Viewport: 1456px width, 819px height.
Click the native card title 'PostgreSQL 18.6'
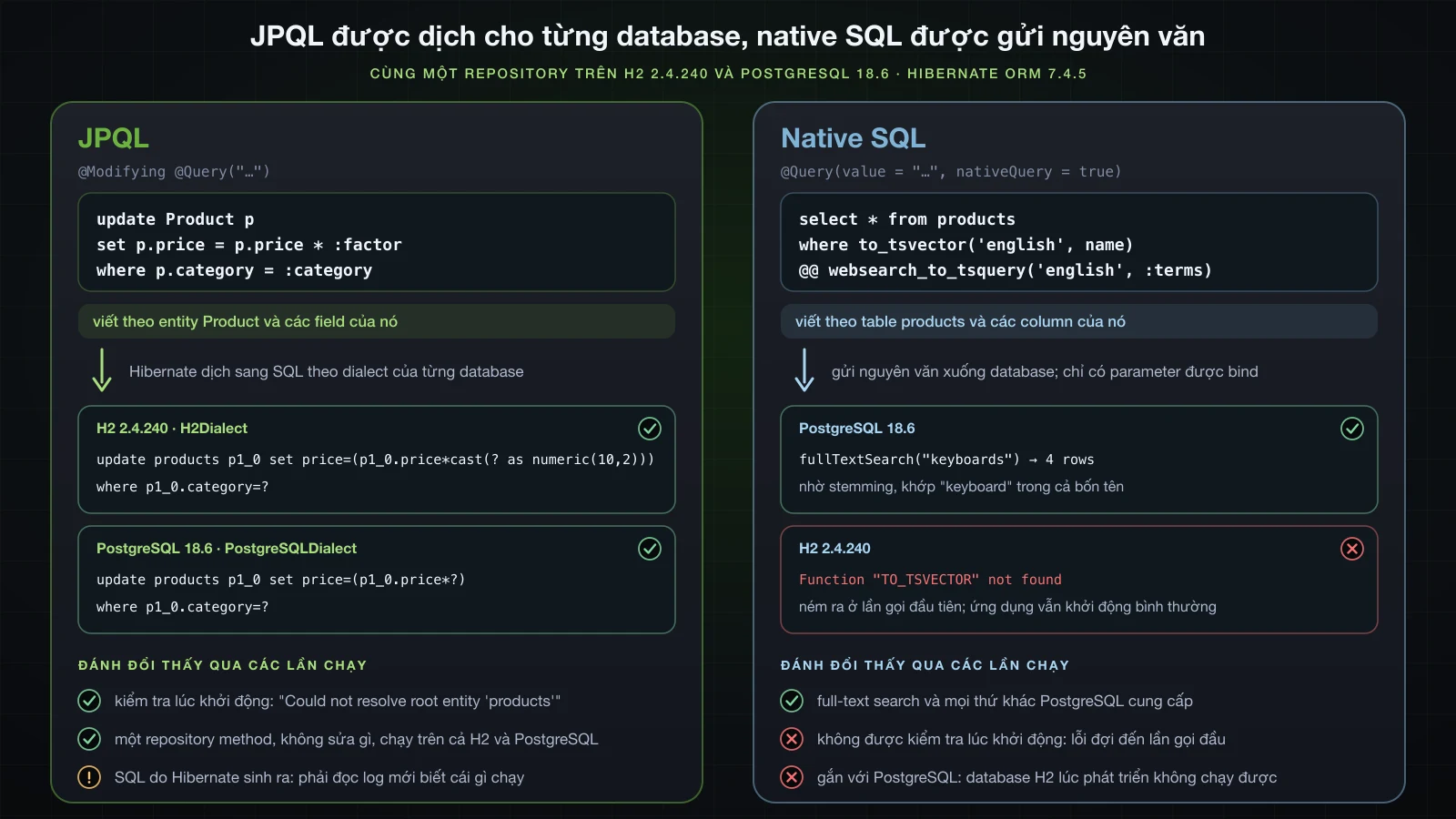[857, 429]
